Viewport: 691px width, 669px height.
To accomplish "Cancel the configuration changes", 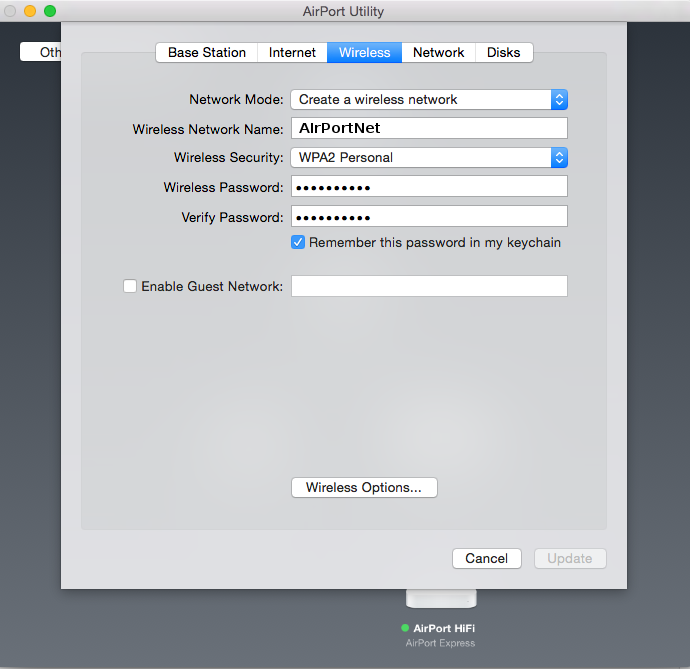I will point(487,558).
